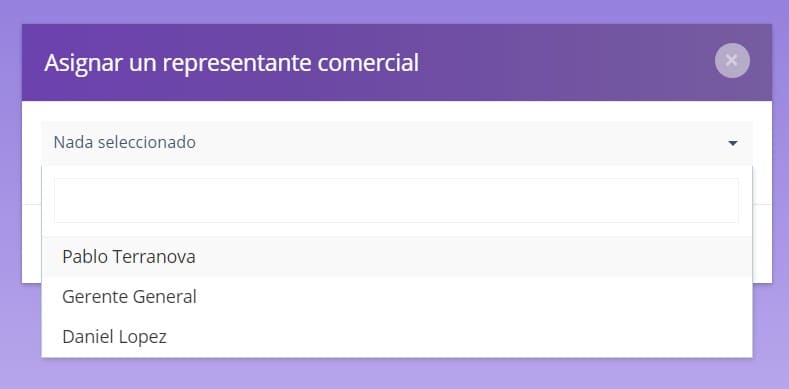Pick the highlighted option Pablo Terranova
Screen dimensions: 789x389
(397, 257)
